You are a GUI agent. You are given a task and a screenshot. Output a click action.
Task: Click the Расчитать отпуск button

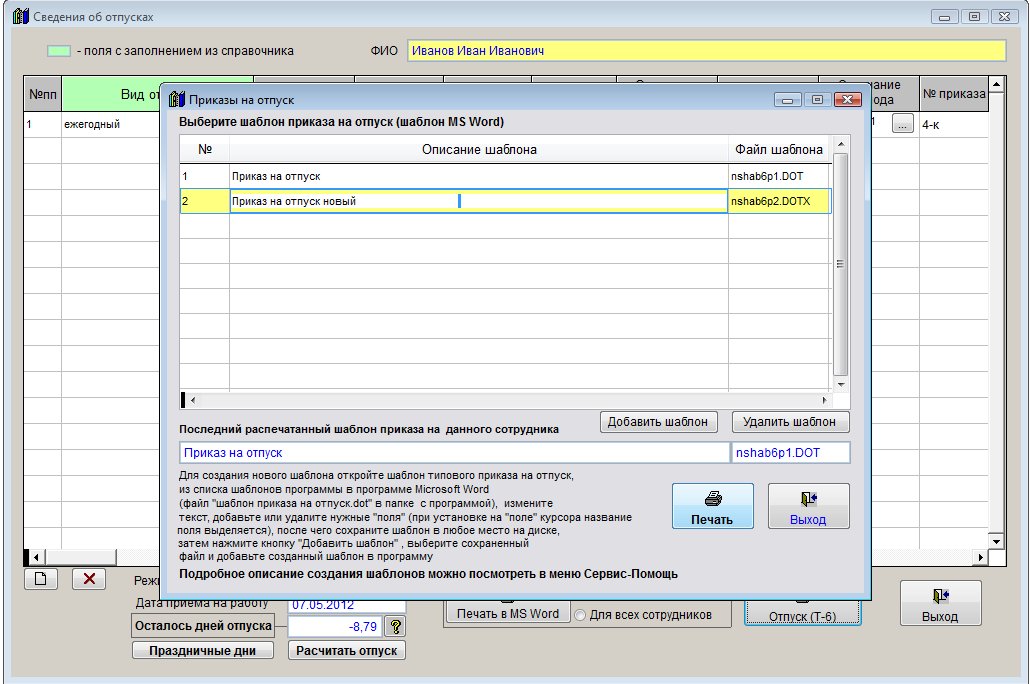point(346,650)
